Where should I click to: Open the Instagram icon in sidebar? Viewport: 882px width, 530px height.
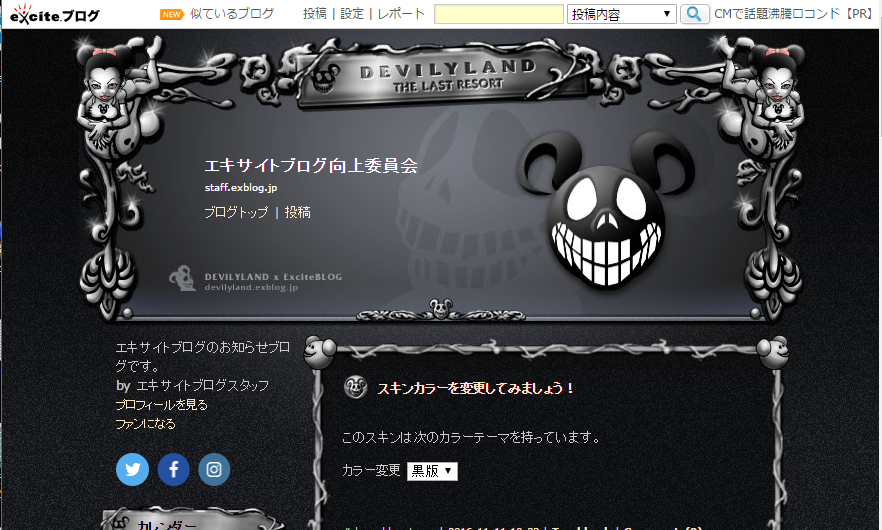coord(214,469)
